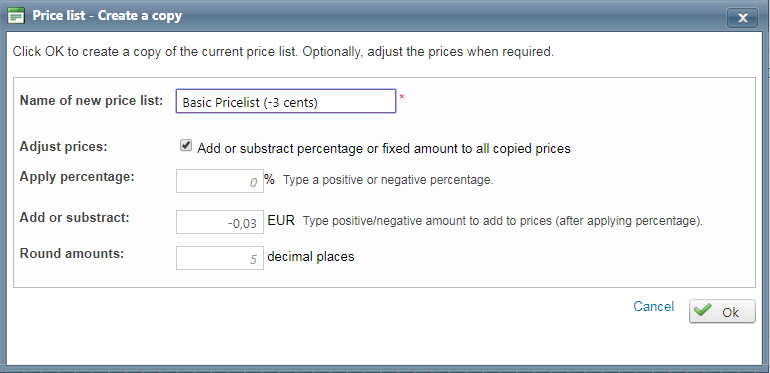Image resolution: width=770 pixels, height=373 pixels.
Task: Click the 'Add or substract:' label
Action: coord(74,217)
